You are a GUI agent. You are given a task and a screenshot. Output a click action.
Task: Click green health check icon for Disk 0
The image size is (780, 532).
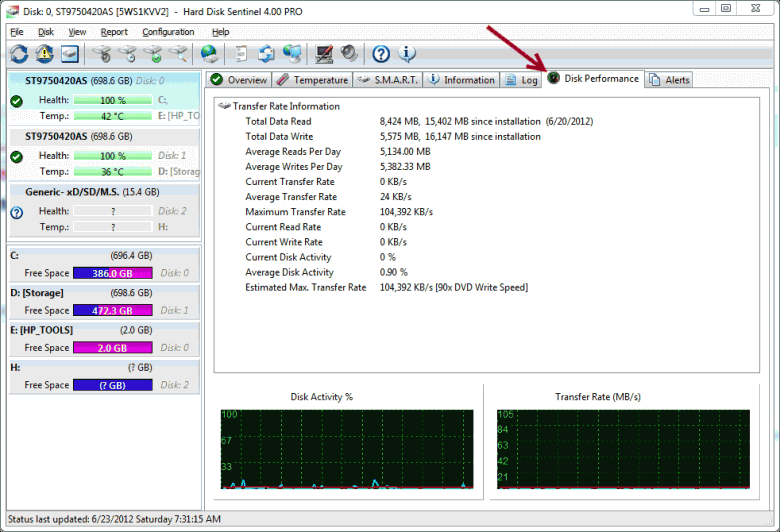[16, 102]
